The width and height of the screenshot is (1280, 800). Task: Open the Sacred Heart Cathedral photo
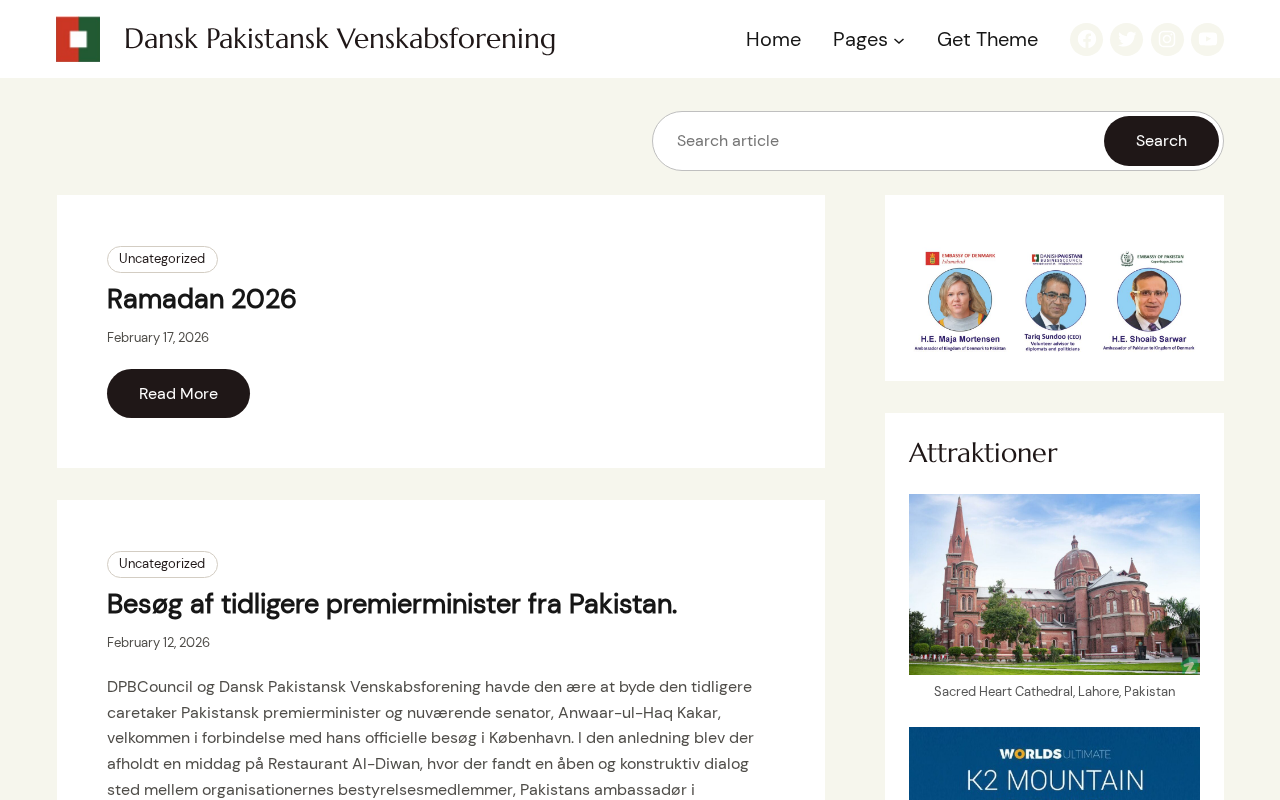point(1054,584)
